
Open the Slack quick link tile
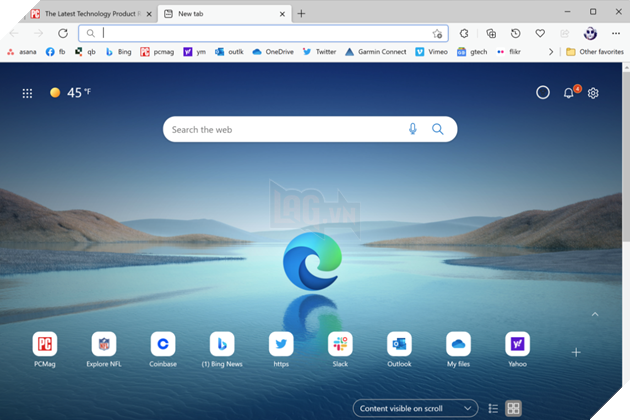340,349
